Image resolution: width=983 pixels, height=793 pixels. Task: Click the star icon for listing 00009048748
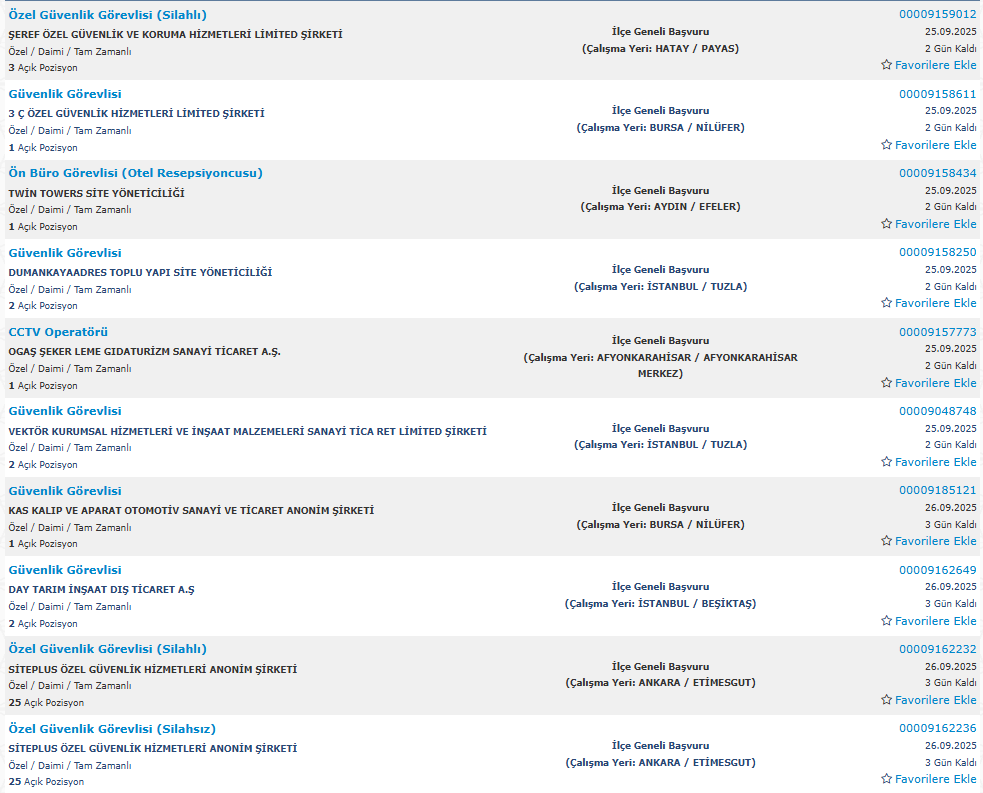886,462
